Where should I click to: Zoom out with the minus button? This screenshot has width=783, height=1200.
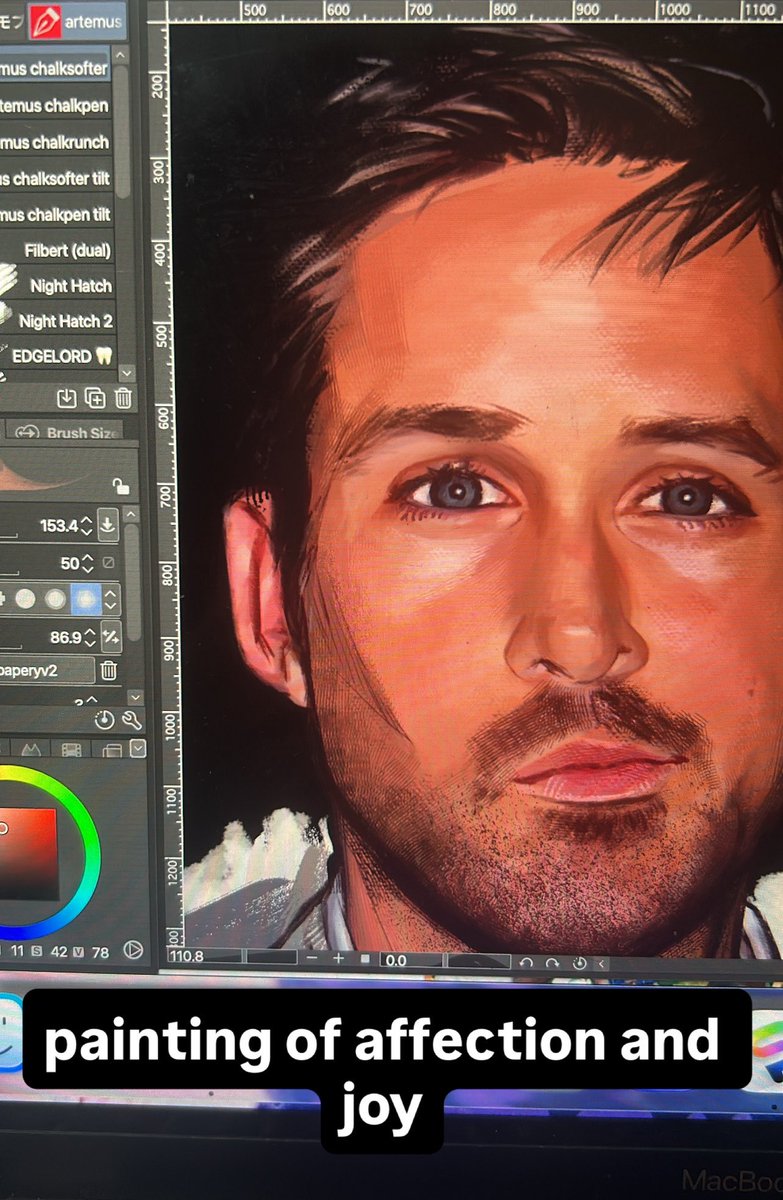[312, 960]
